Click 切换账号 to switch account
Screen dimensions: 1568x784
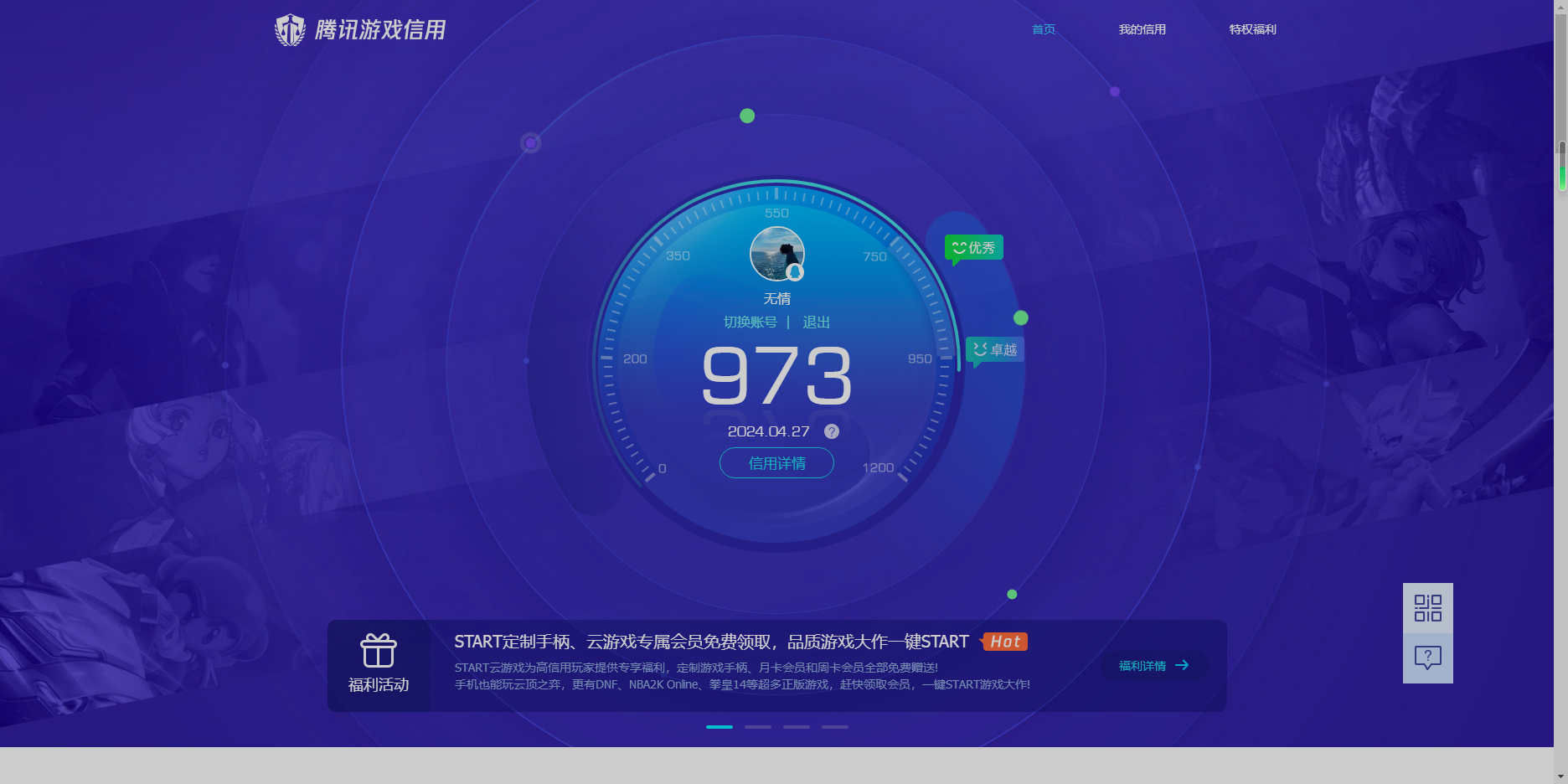(750, 322)
